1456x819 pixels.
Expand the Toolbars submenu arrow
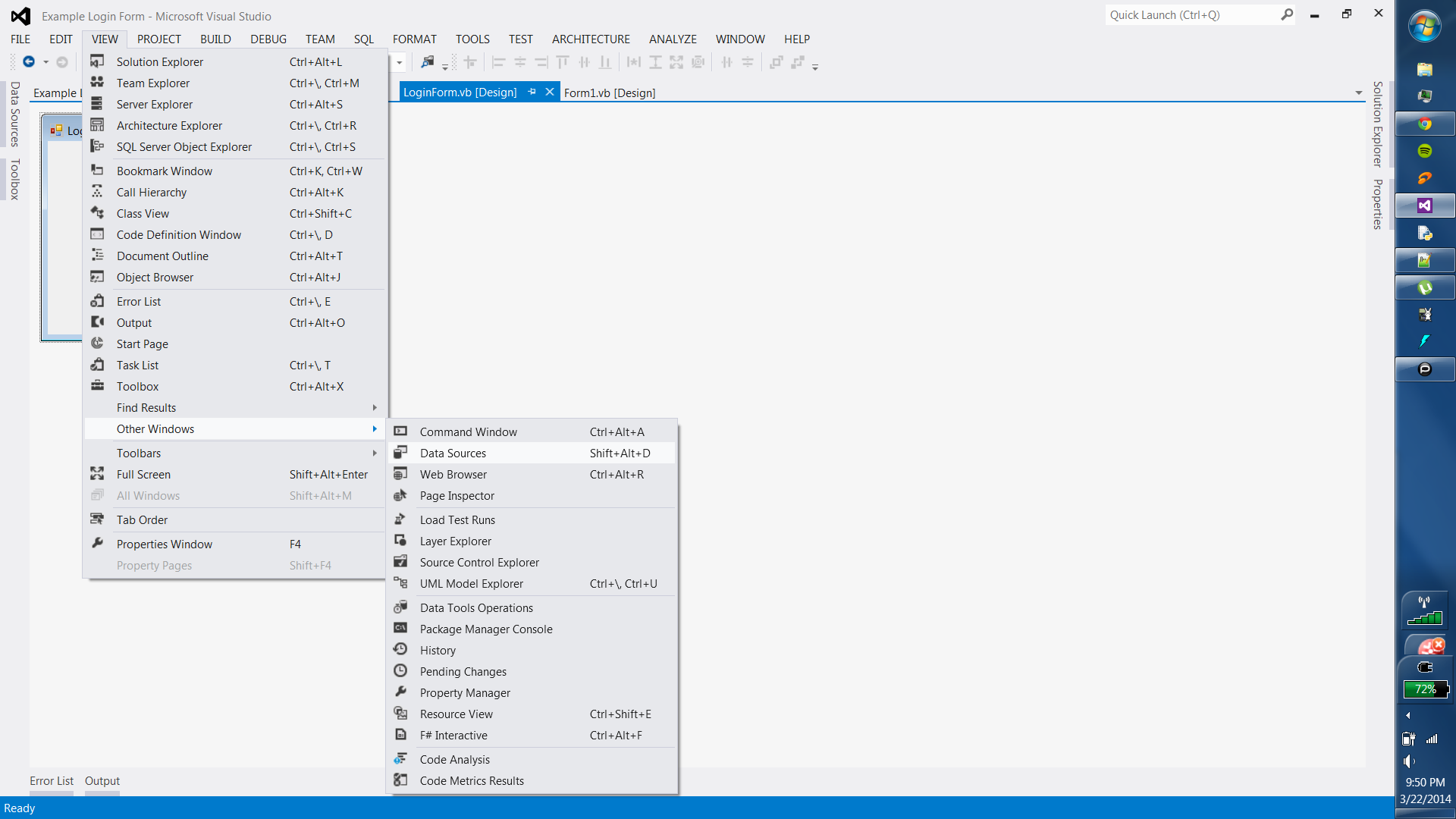pyautogui.click(x=375, y=453)
